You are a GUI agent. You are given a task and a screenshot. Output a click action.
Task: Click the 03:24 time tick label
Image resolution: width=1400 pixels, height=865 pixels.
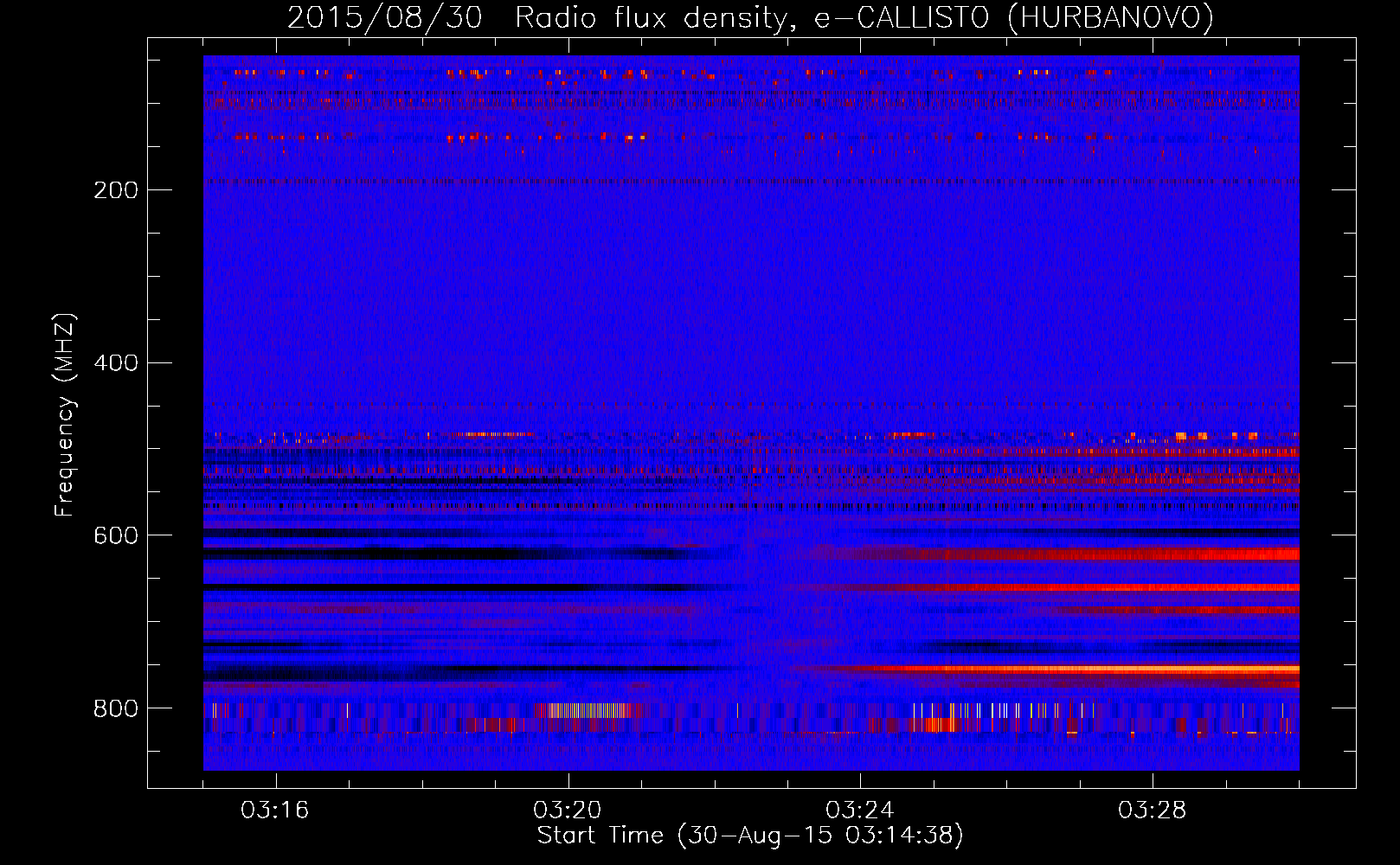point(860,811)
